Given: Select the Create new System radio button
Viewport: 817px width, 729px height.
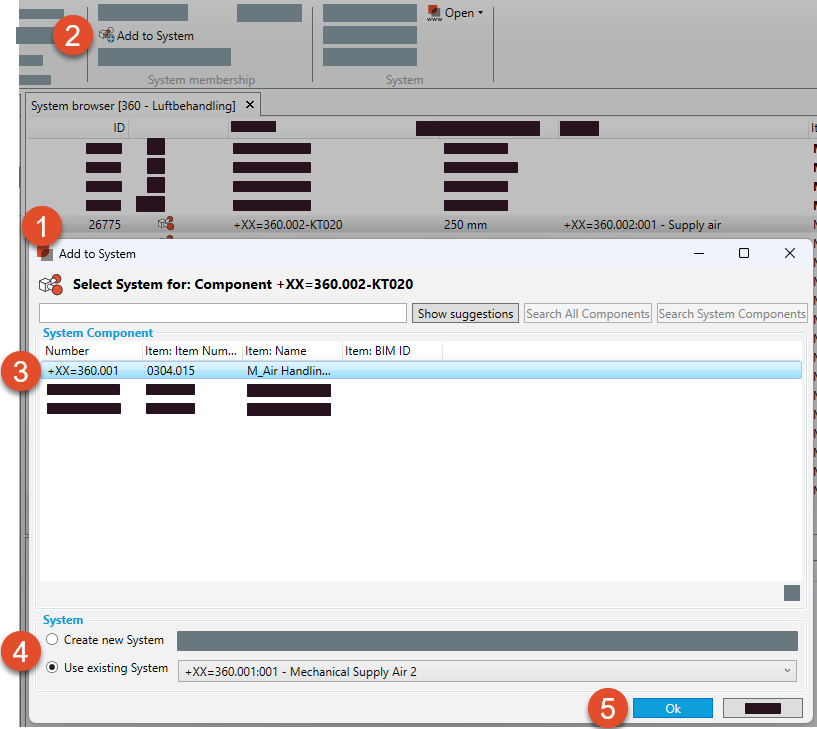Looking at the screenshot, I should 52,640.
